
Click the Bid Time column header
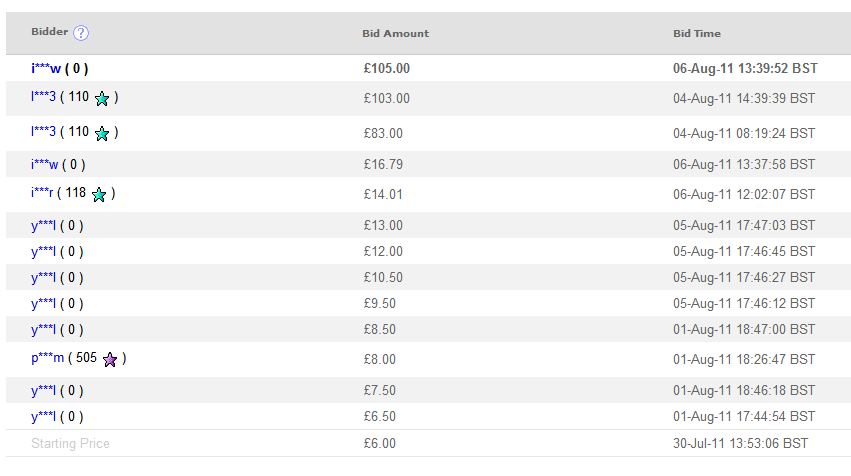pos(697,34)
